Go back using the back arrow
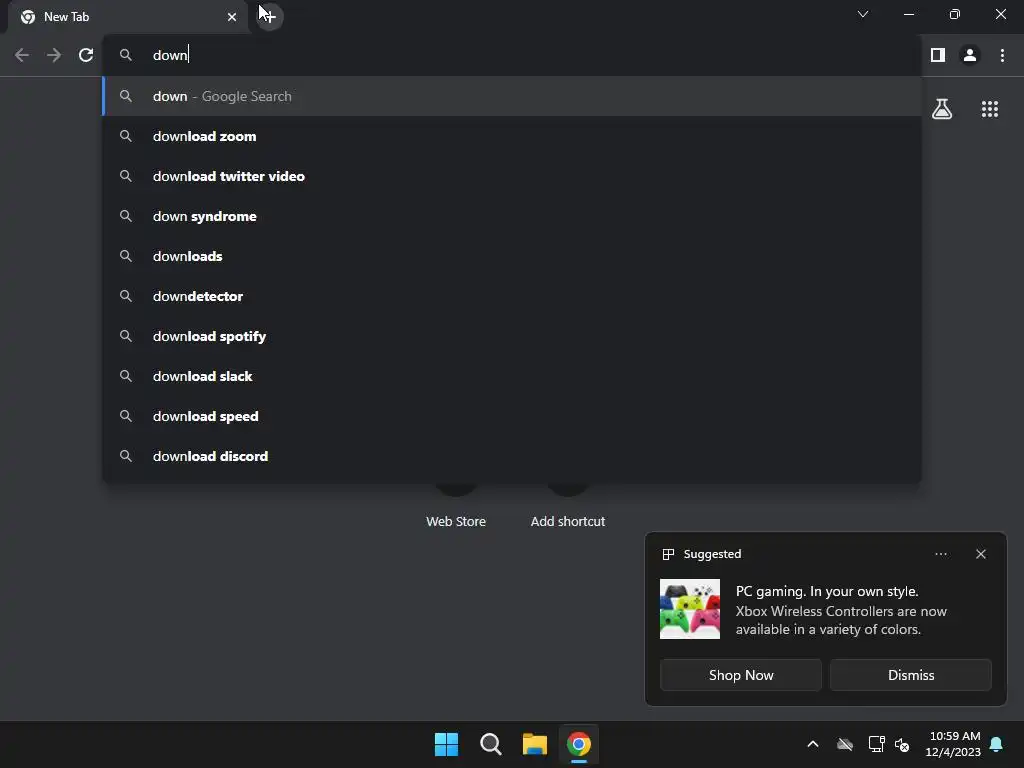This screenshot has height=768, width=1024. point(22,56)
